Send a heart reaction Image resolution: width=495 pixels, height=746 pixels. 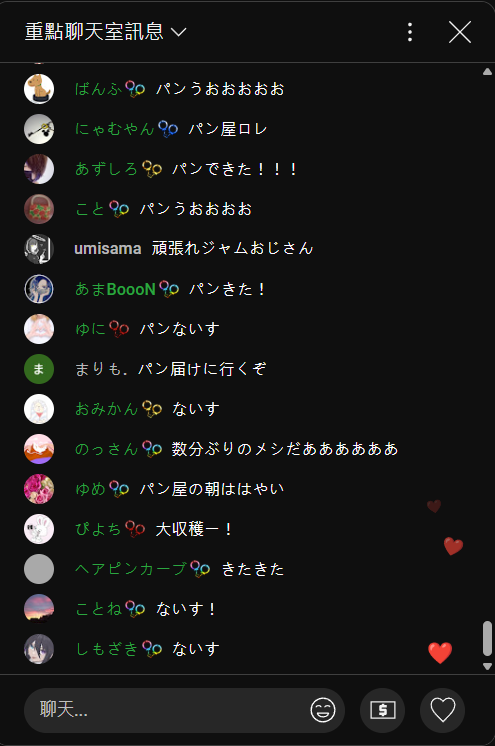point(443,710)
